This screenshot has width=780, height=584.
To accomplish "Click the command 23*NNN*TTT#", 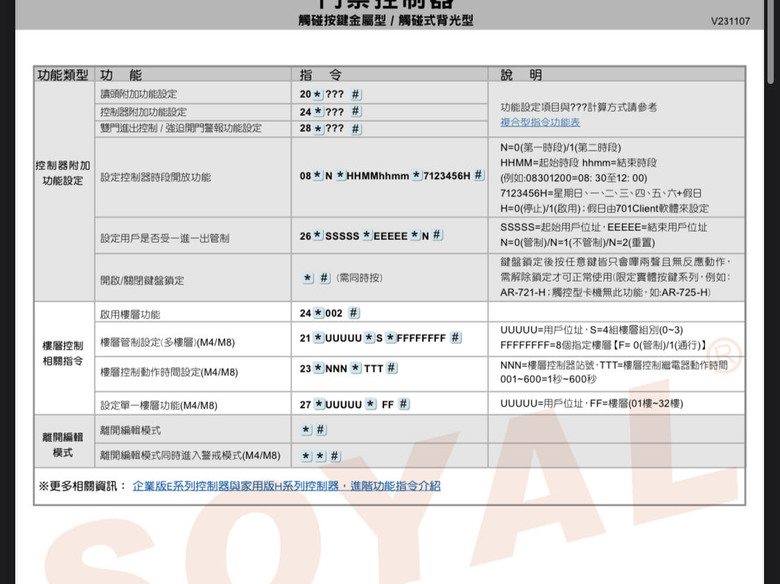I will pos(348,369).
